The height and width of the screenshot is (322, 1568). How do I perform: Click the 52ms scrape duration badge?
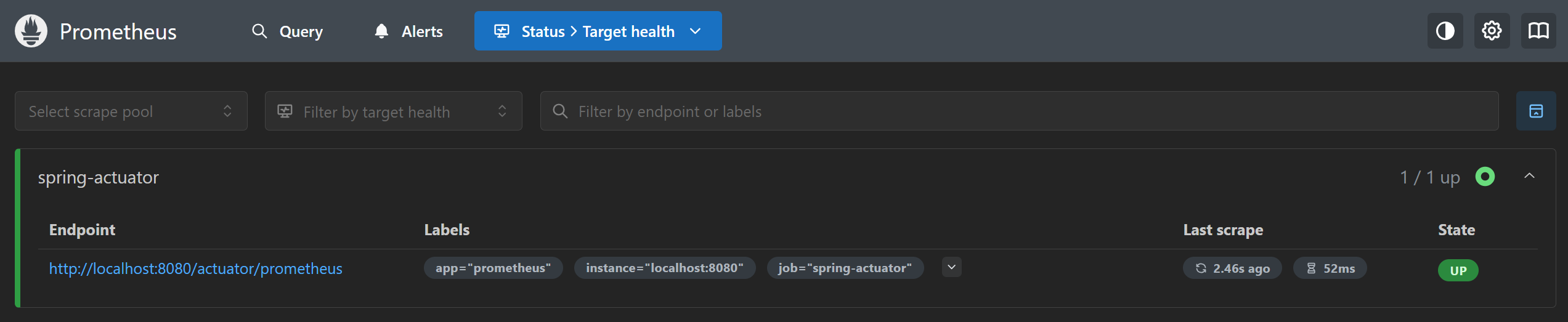tap(1330, 268)
